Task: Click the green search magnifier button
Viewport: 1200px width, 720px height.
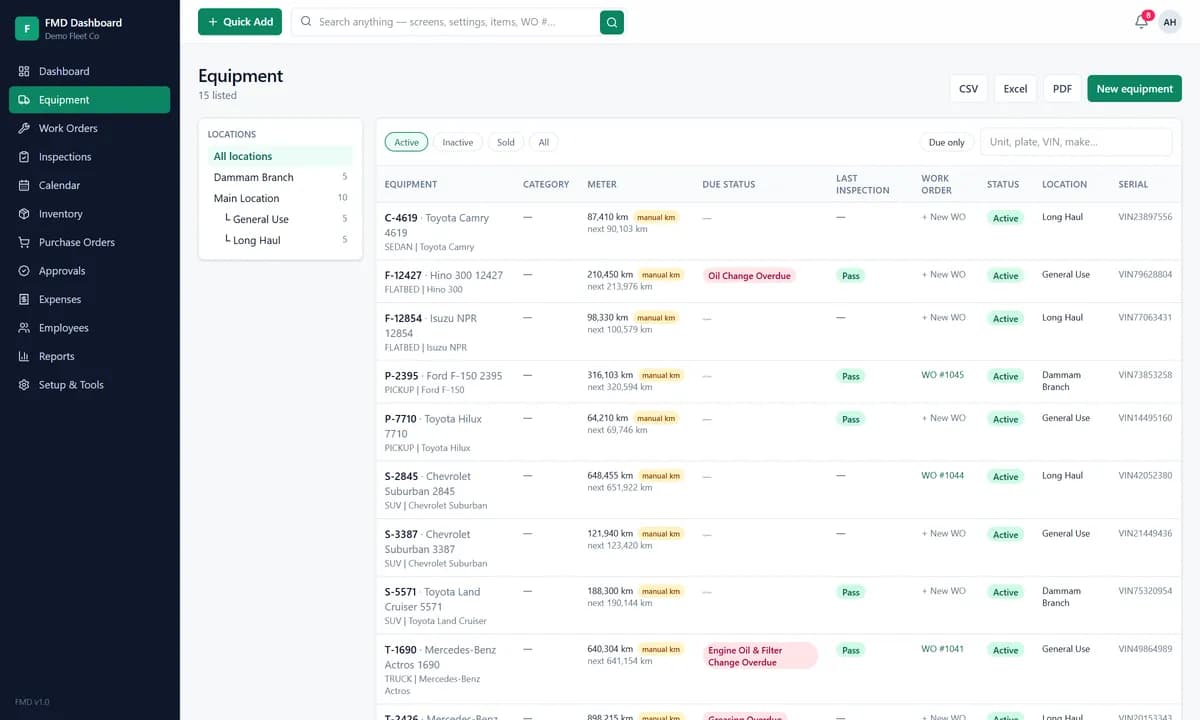Action: tap(612, 22)
